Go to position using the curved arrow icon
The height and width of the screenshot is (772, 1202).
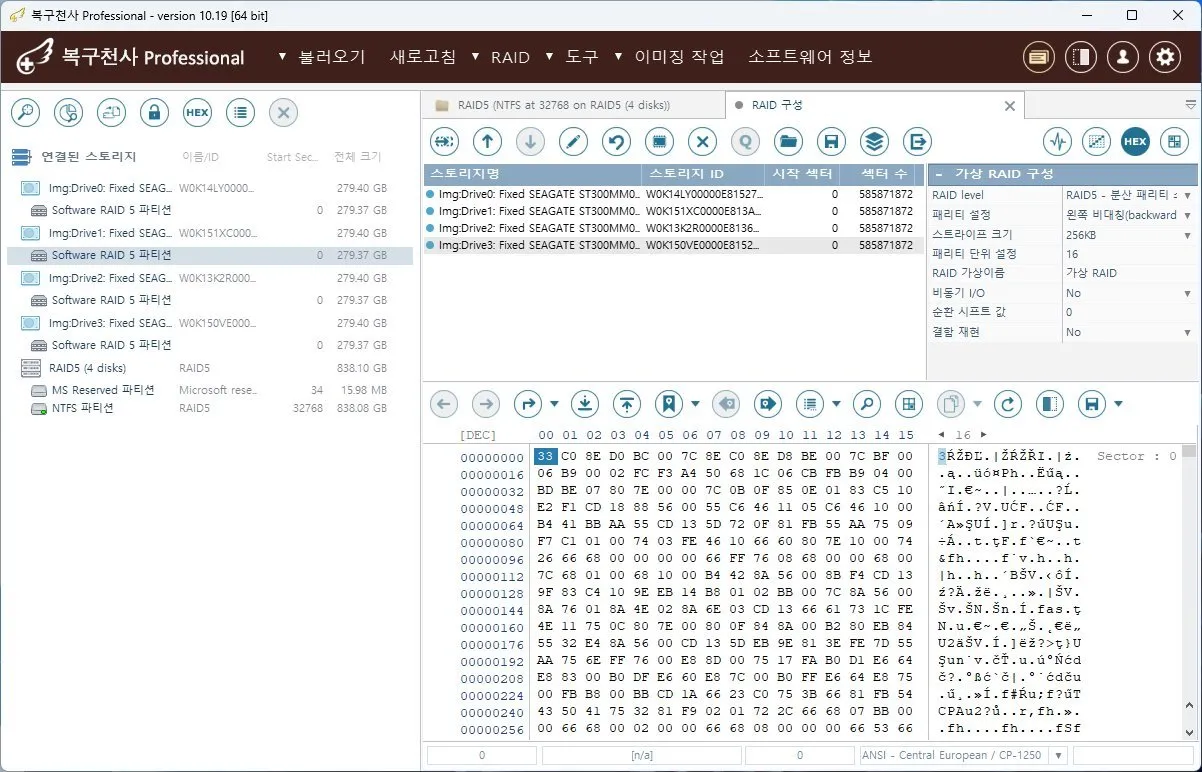[x=527, y=404]
